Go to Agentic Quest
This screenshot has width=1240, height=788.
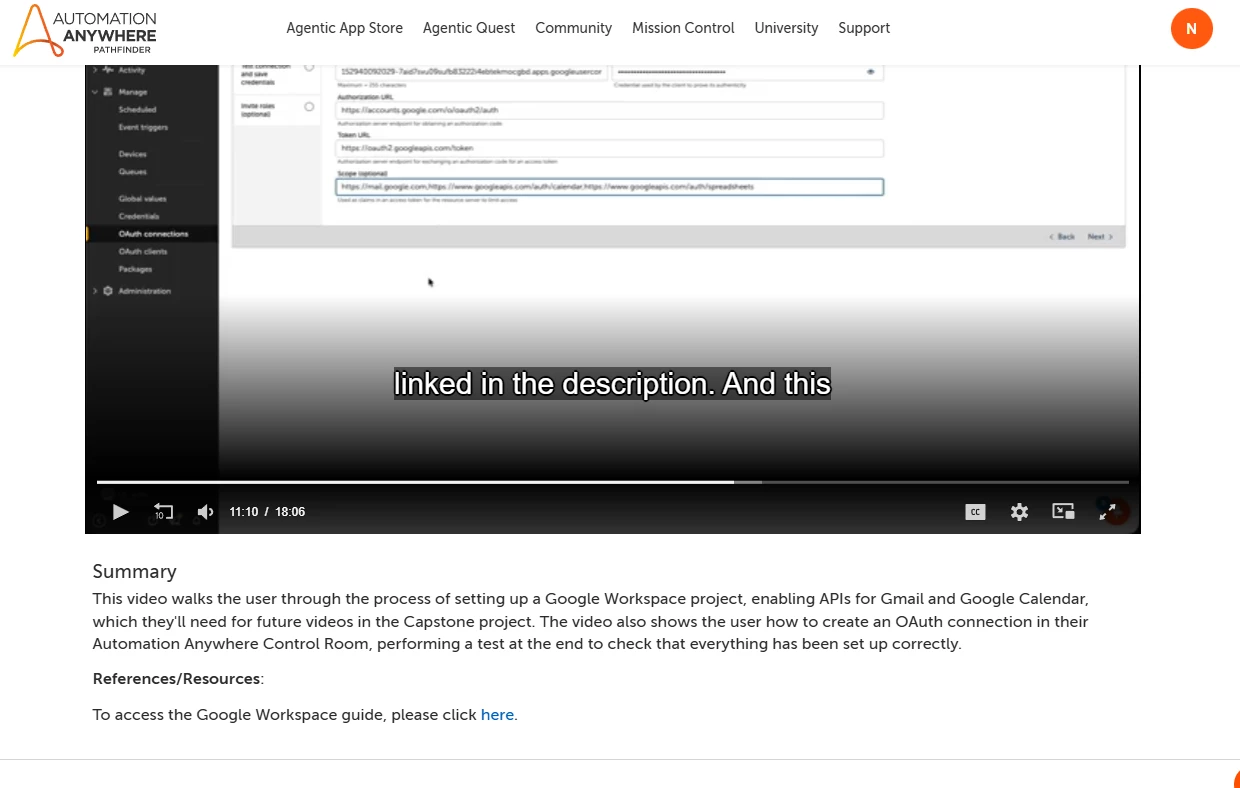click(x=469, y=28)
